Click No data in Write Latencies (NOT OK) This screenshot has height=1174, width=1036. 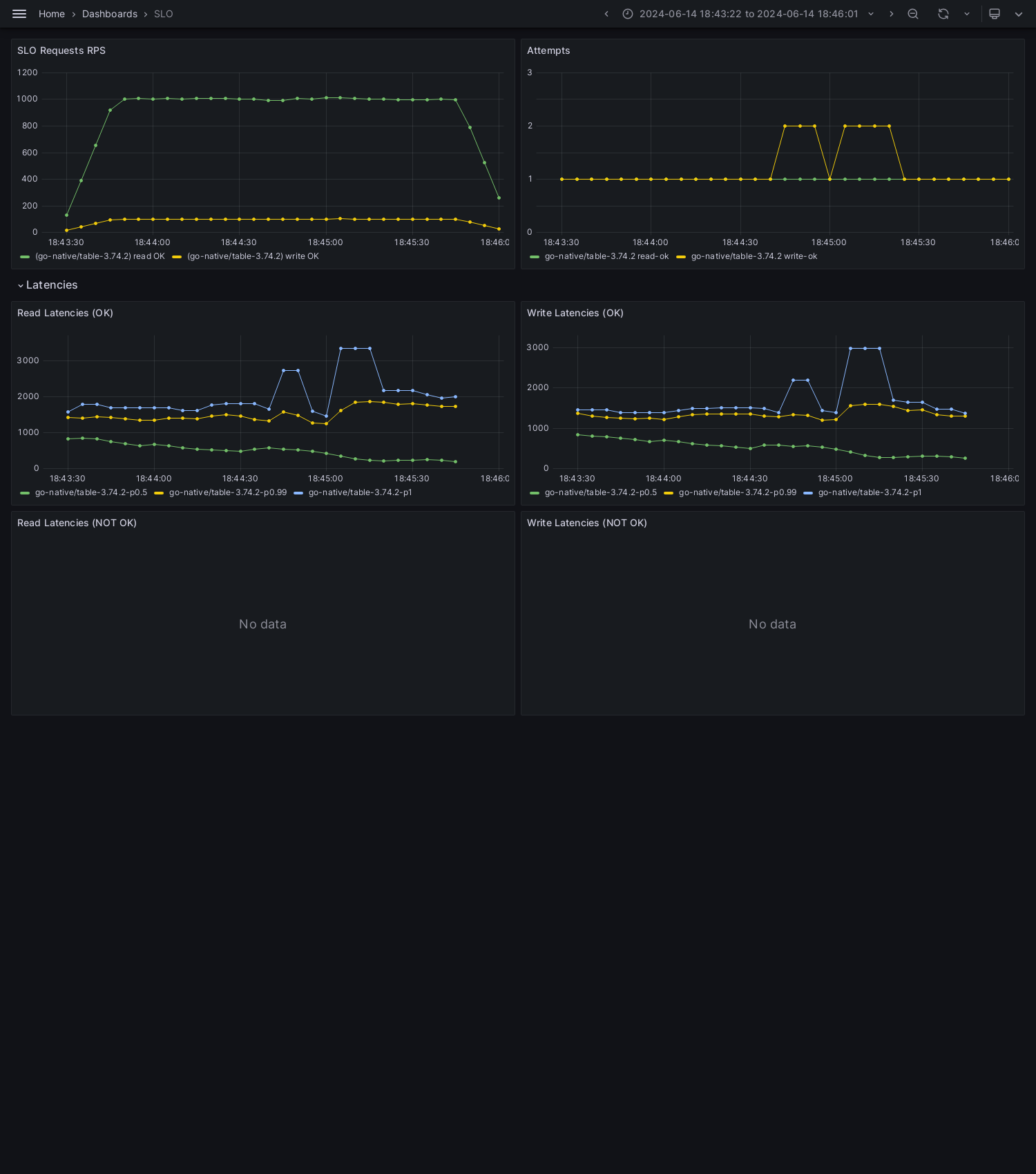[772, 624]
